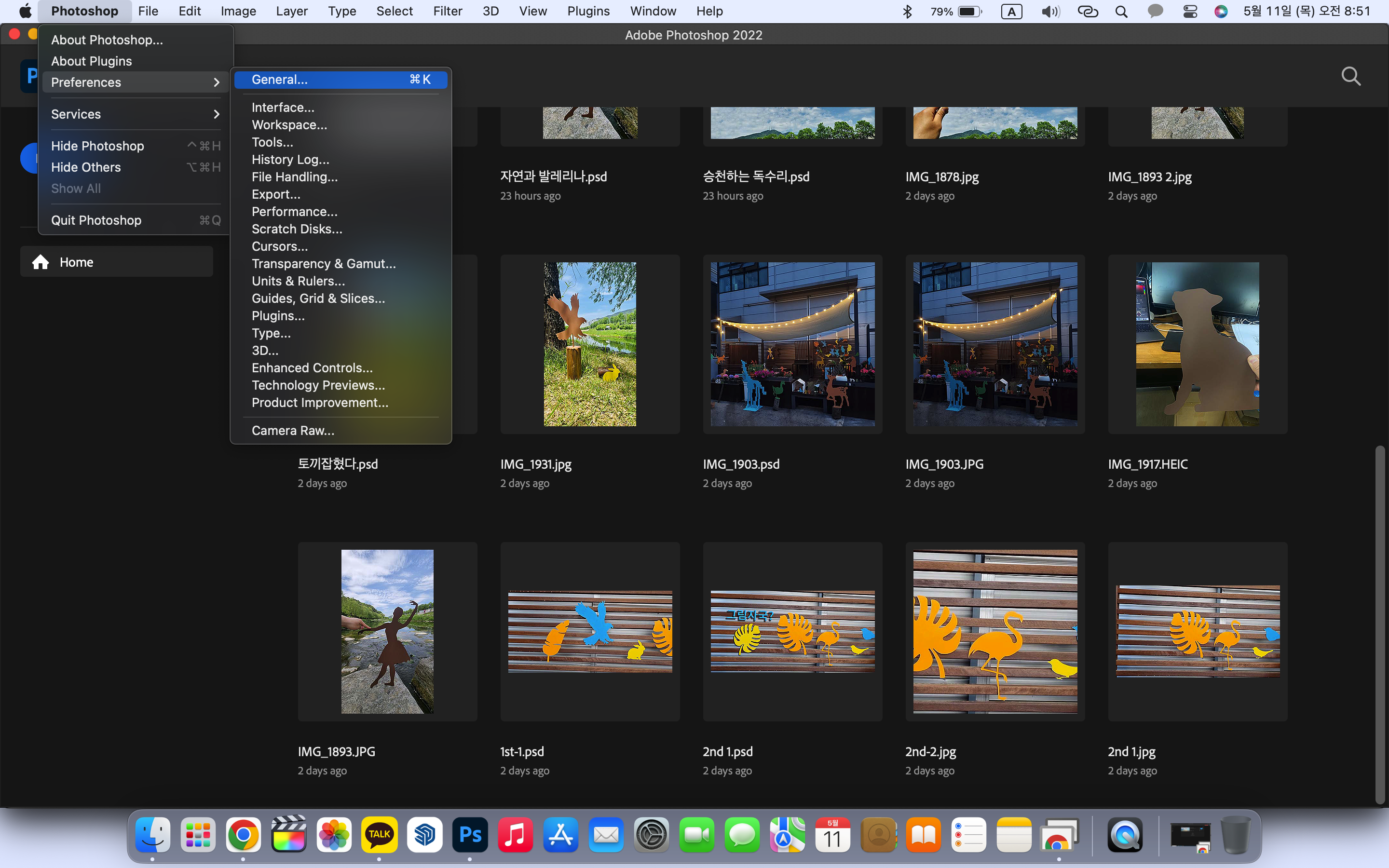
Task: Click the search magnifier in Photoshop home
Action: [1350, 76]
